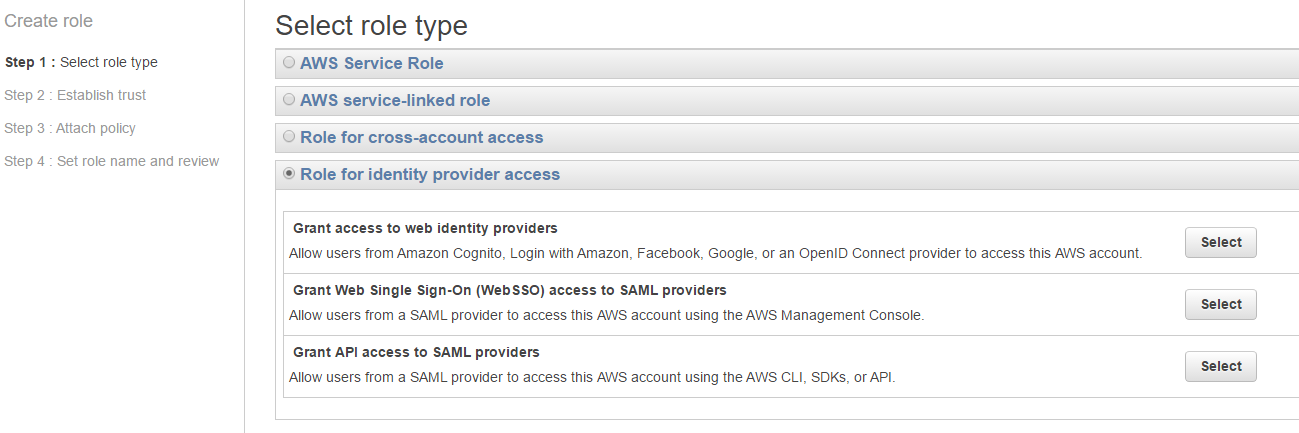
Task: Navigate to Step 4 Set role name and review
Action: pyautogui.click(x=111, y=161)
